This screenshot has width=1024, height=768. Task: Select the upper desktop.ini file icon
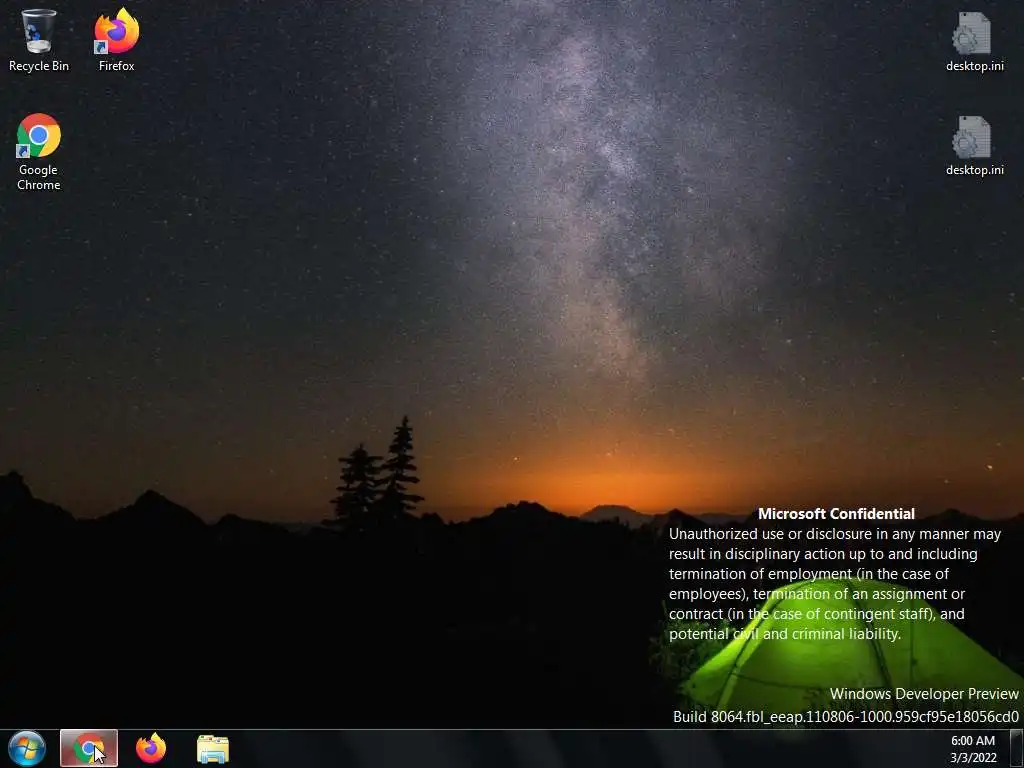(974, 42)
